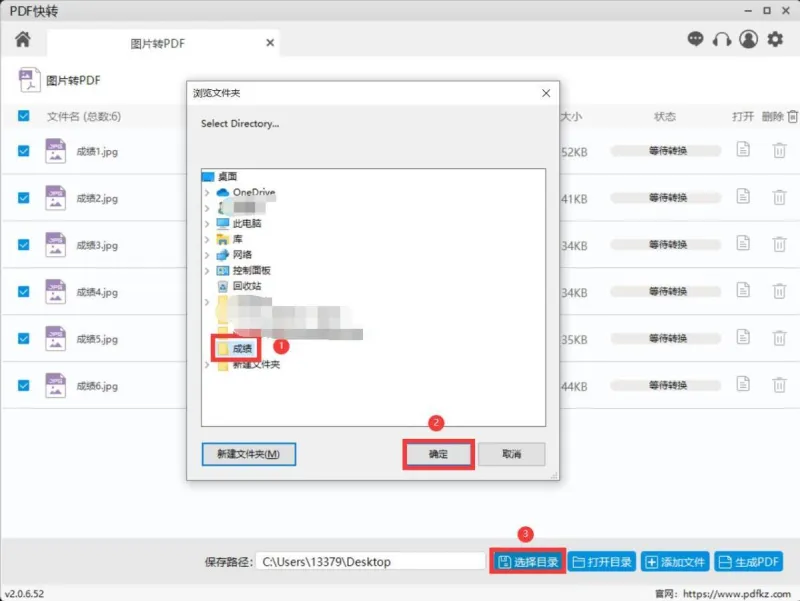Close the 图片转PDF tab

tap(270, 43)
